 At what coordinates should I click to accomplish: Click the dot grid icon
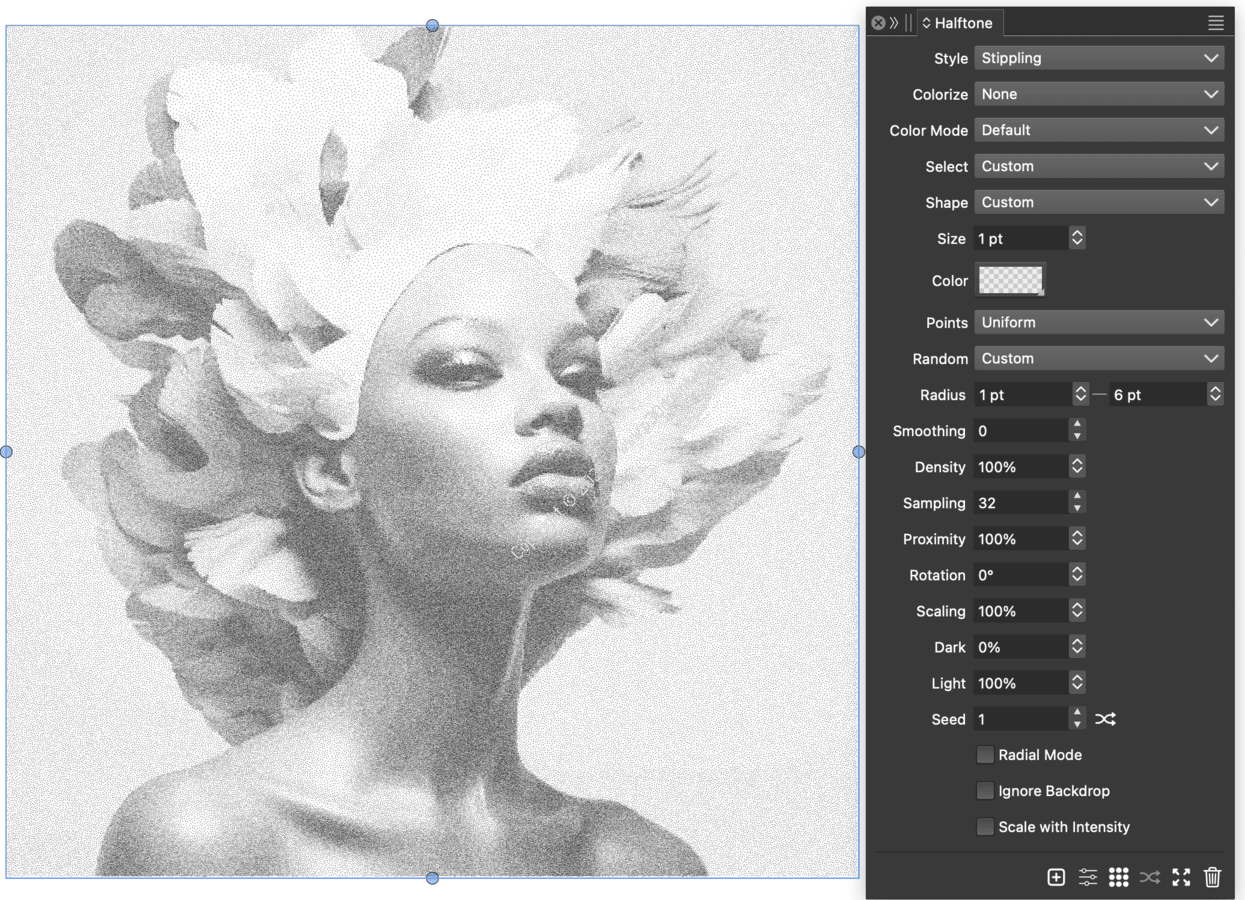[1119, 877]
